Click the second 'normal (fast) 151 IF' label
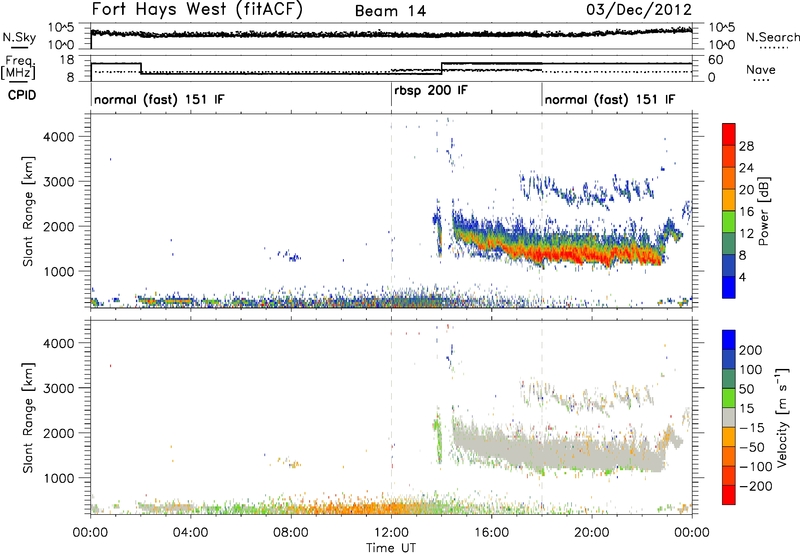Screen dimensions: 800x554 610,99
